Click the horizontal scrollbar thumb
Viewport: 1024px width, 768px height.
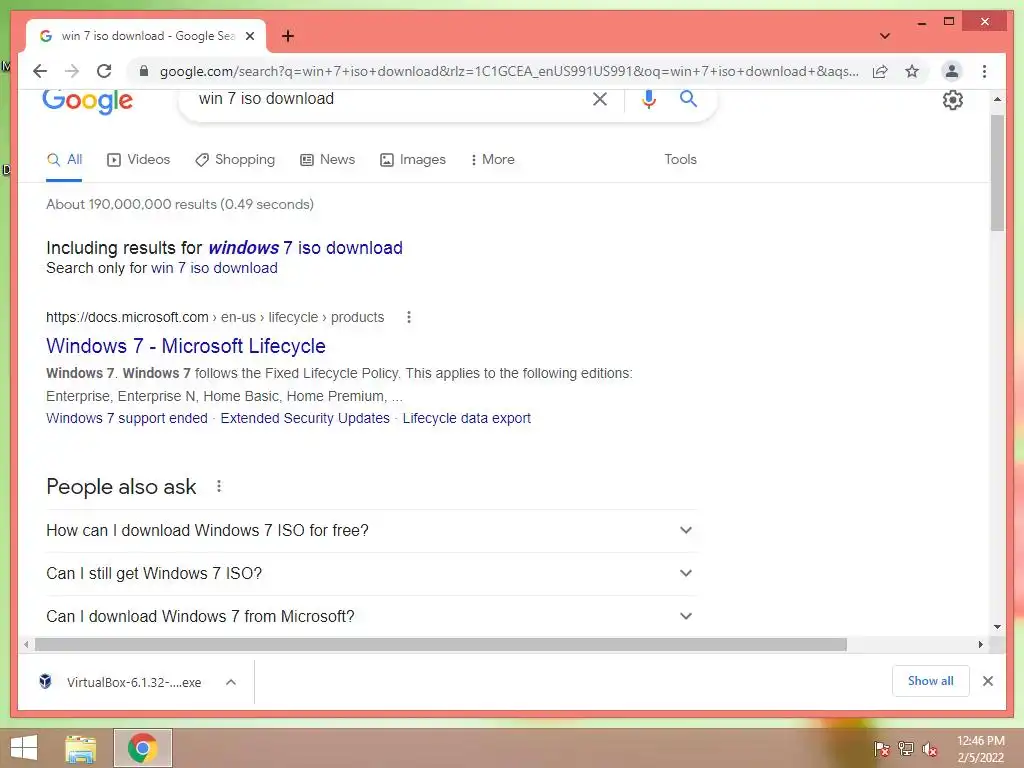(441, 645)
